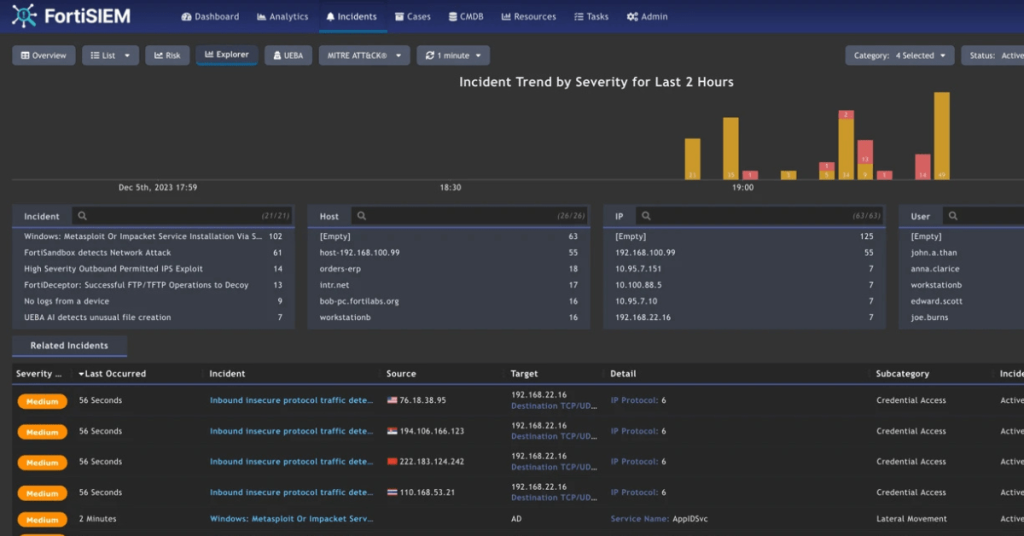The height and width of the screenshot is (536, 1024).
Task: Open the Tasks menu
Action: (x=591, y=16)
